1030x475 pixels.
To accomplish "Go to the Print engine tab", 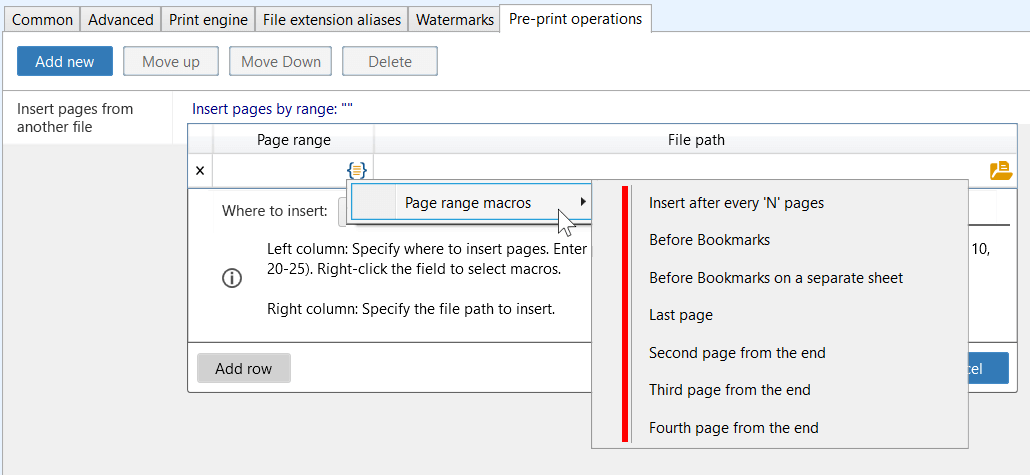I will [x=208, y=20].
